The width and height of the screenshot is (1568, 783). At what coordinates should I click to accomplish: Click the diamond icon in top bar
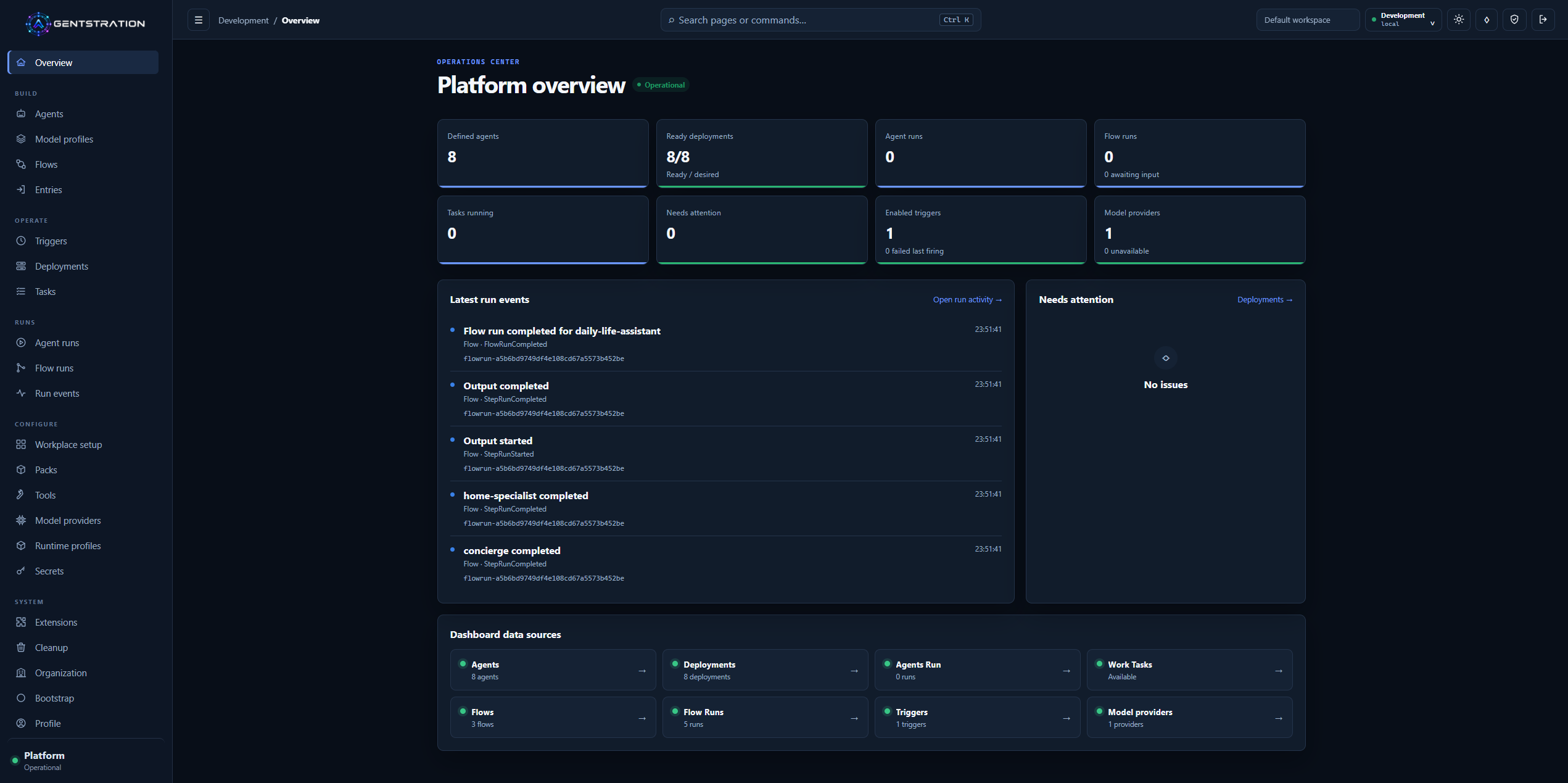(1487, 20)
